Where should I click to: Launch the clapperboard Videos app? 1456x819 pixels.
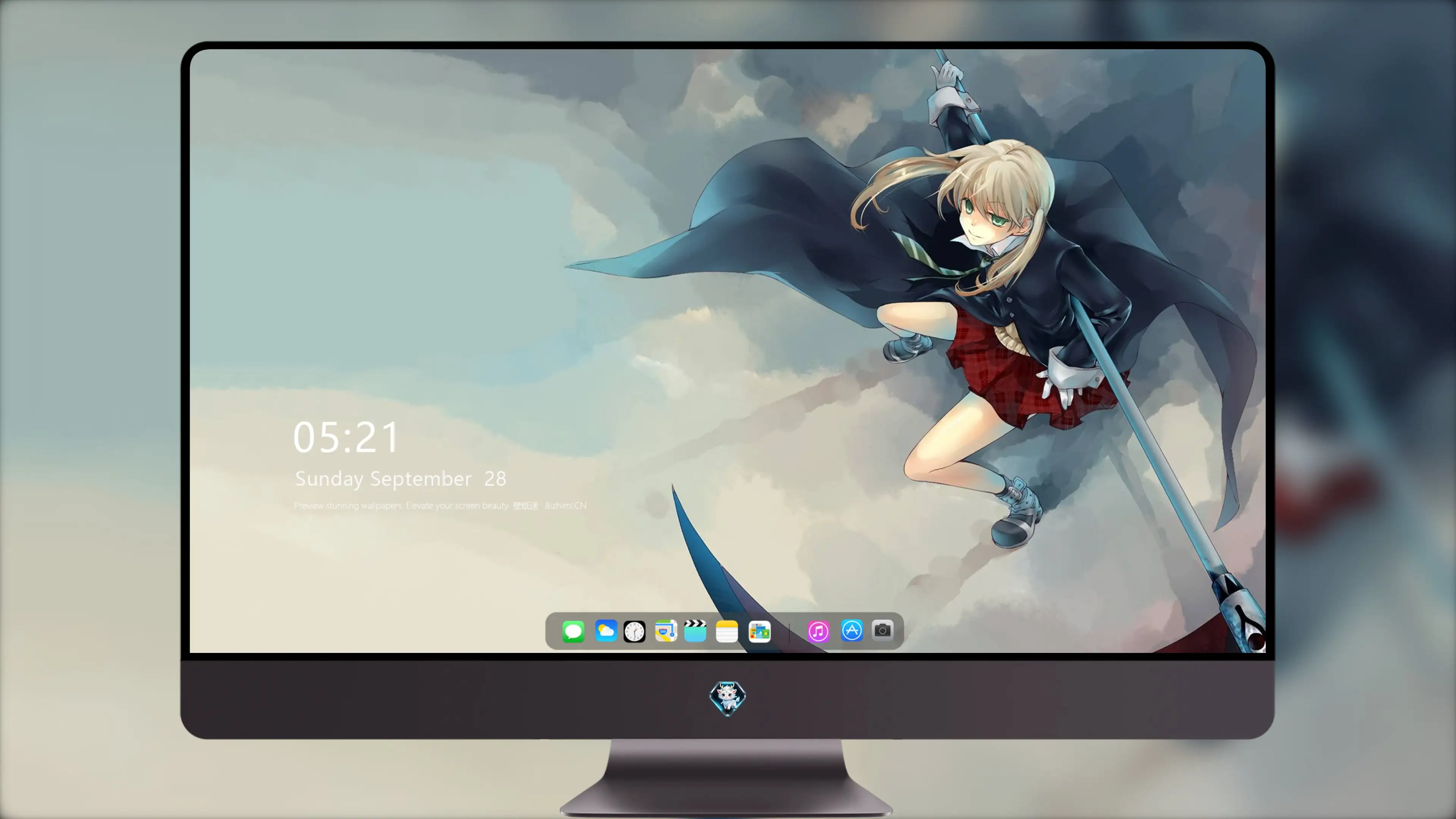pyautogui.click(x=695, y=631)
